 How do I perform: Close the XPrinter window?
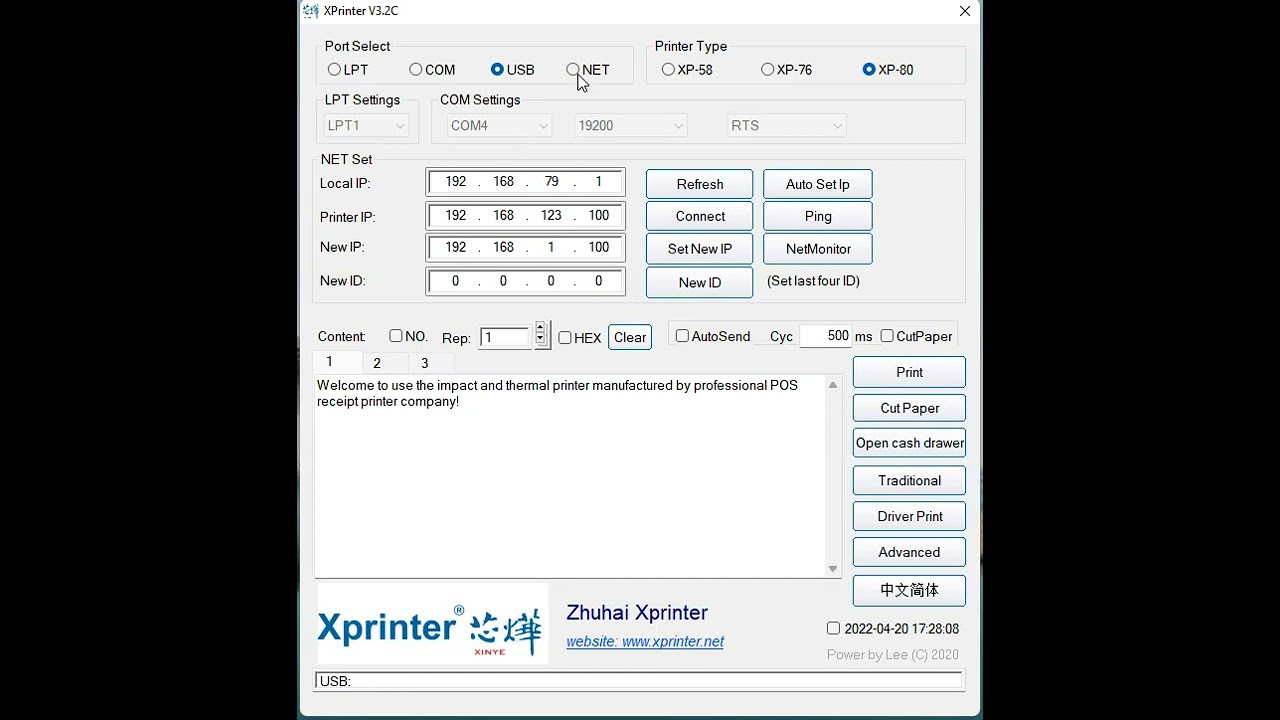point(965,11)
